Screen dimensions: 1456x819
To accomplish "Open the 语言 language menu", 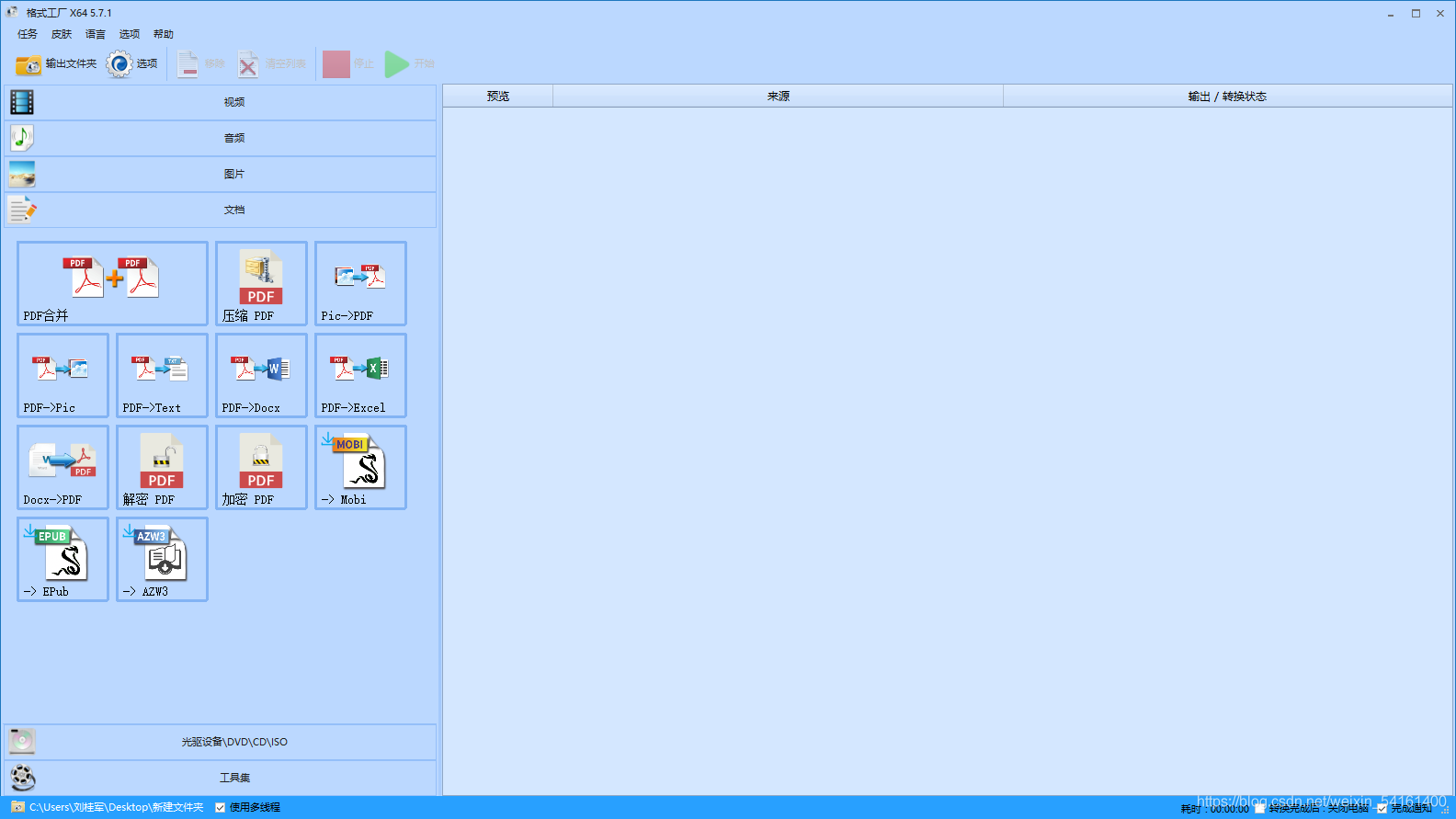I will tap(96, 34).
